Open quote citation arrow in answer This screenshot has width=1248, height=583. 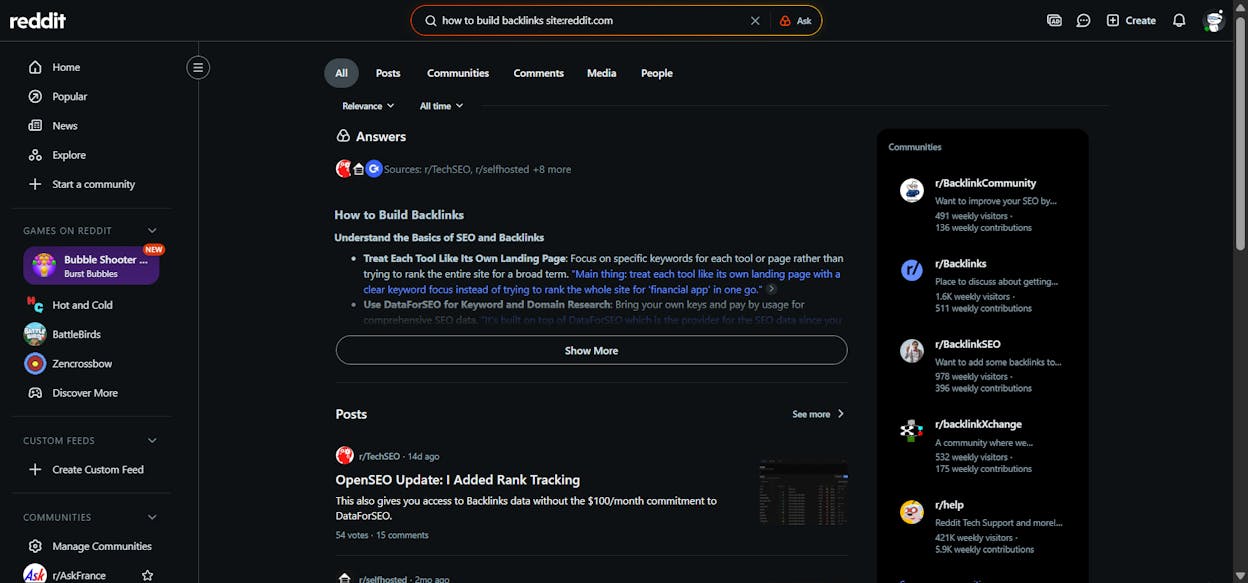click(x=771, y=289)
